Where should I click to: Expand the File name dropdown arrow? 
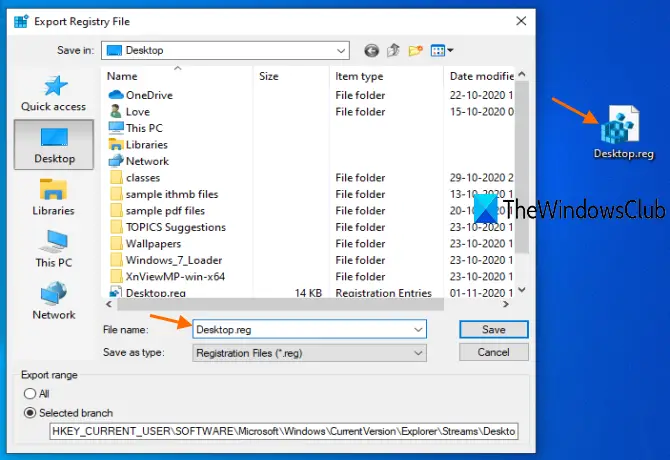pyautogui.click(x=418, y=330)
